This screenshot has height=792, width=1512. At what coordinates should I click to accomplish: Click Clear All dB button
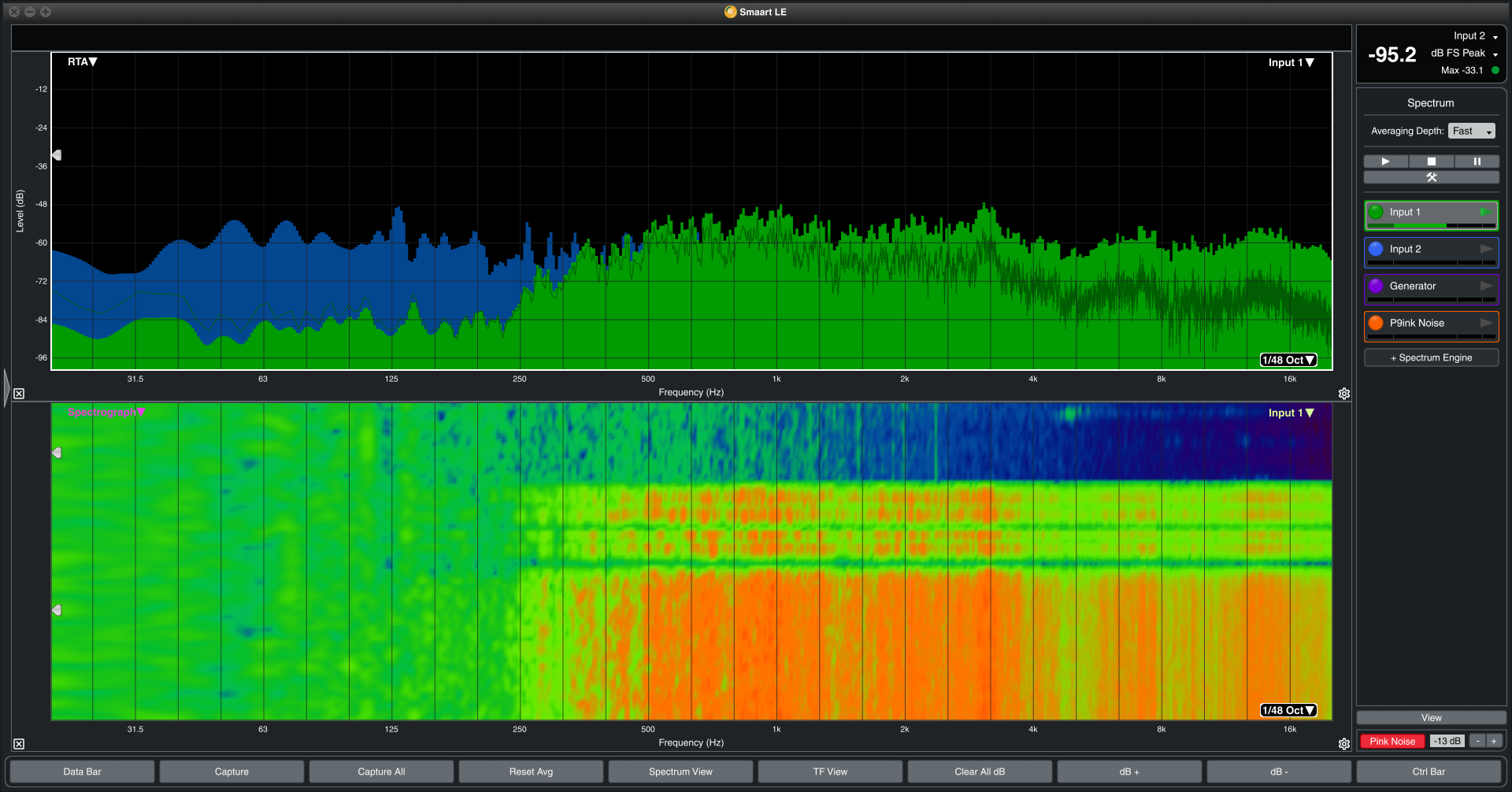coord(980,772)
